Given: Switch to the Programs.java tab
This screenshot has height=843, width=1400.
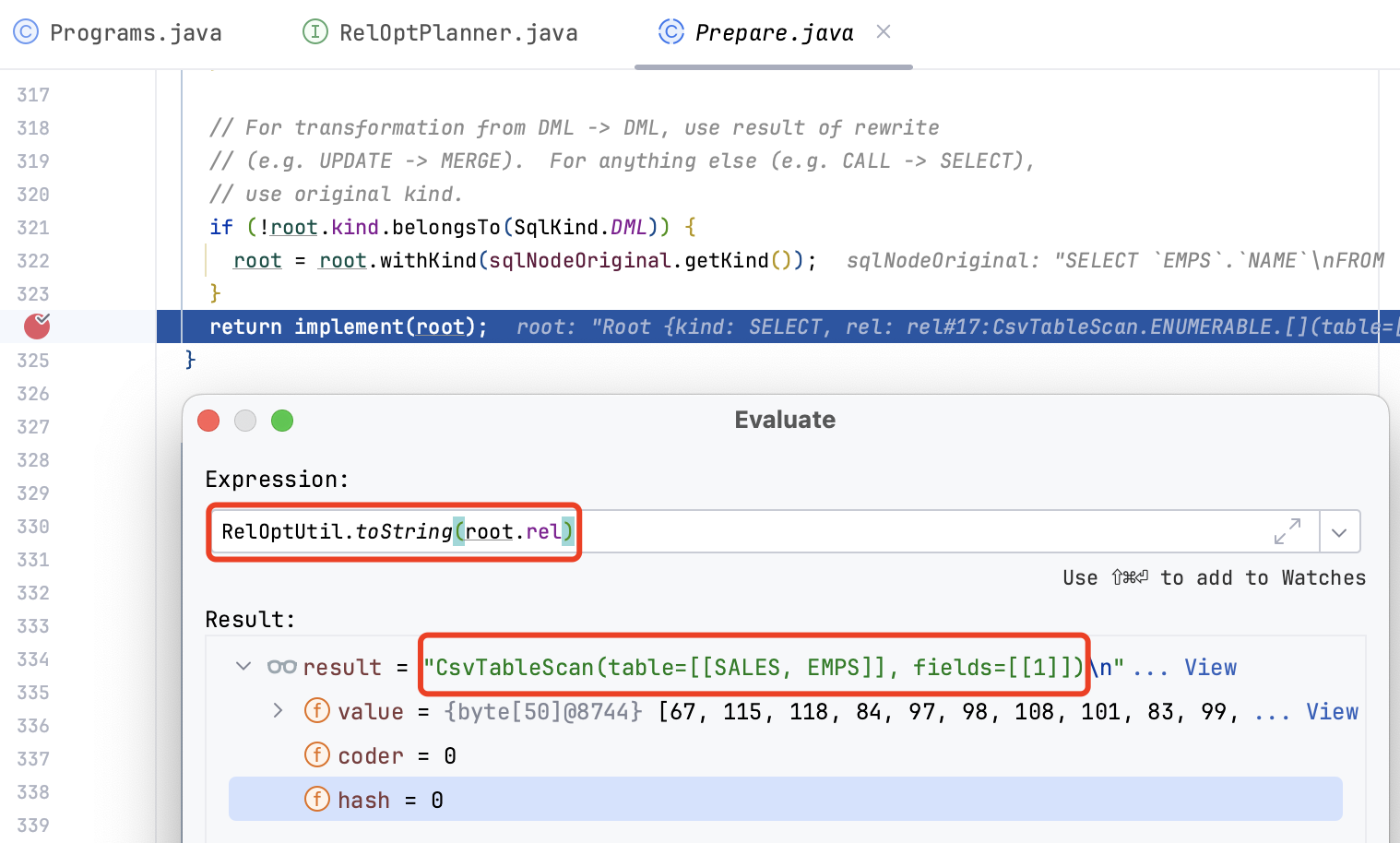Looking at the screenshot, I should point(135,33).
